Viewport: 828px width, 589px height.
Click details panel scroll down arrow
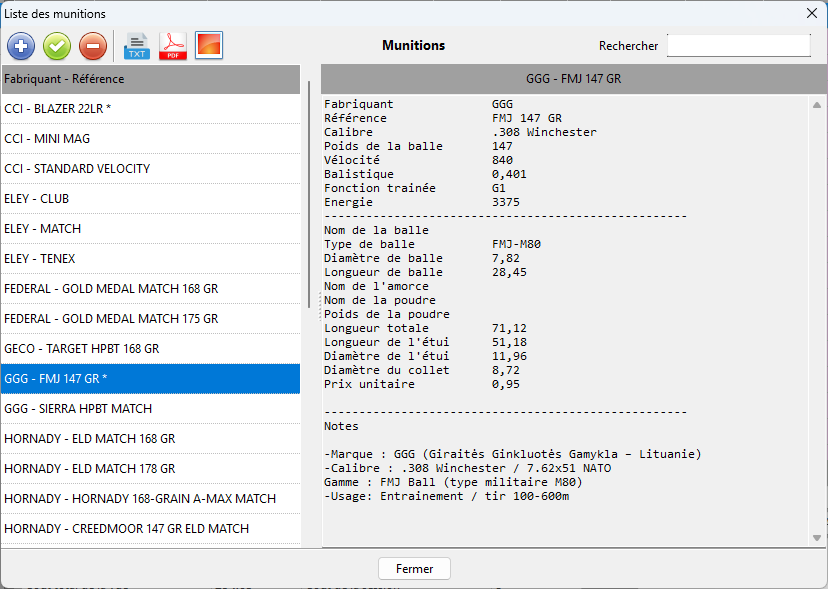pos(817,538)
